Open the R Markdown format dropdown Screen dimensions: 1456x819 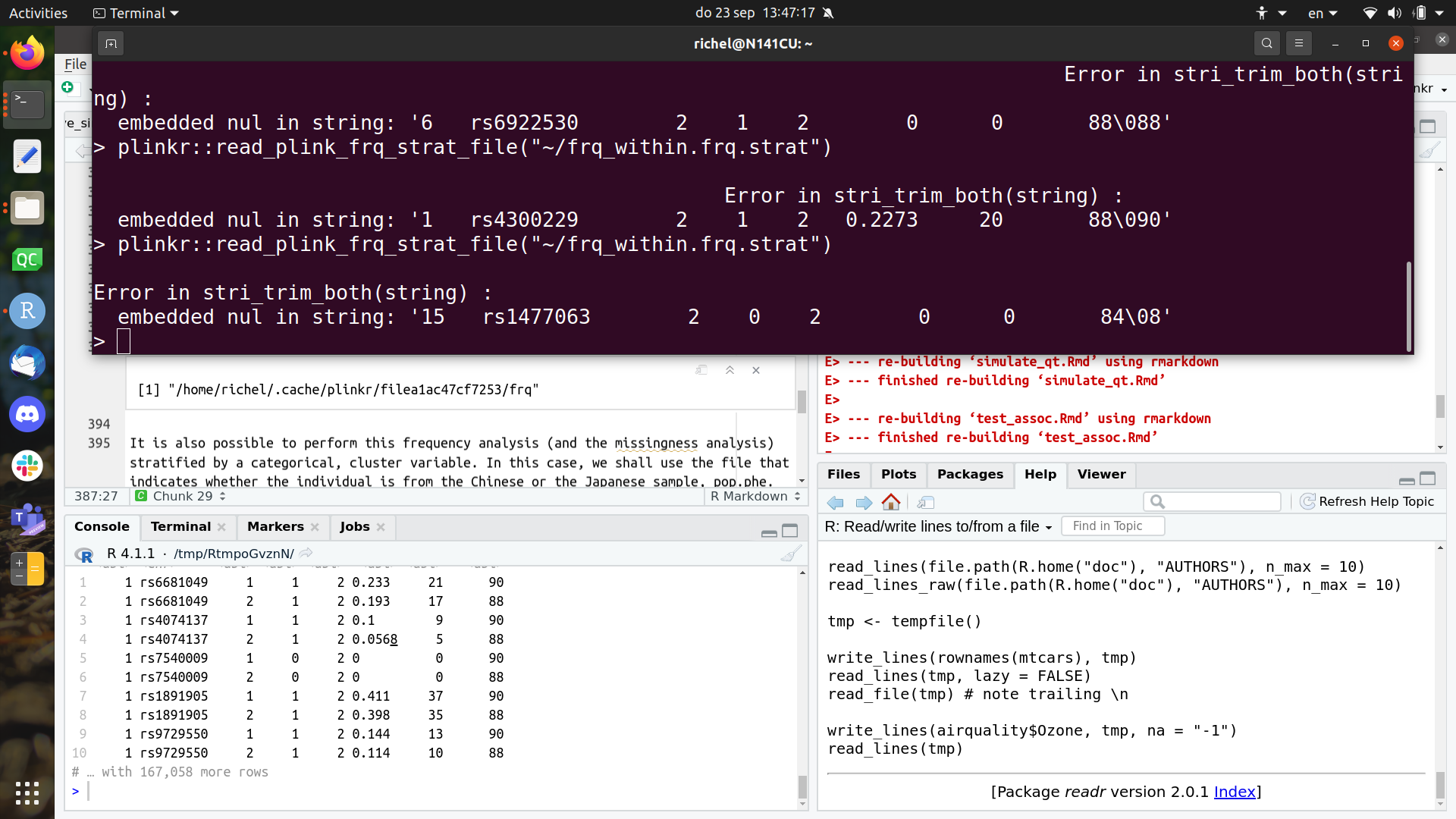755,496
